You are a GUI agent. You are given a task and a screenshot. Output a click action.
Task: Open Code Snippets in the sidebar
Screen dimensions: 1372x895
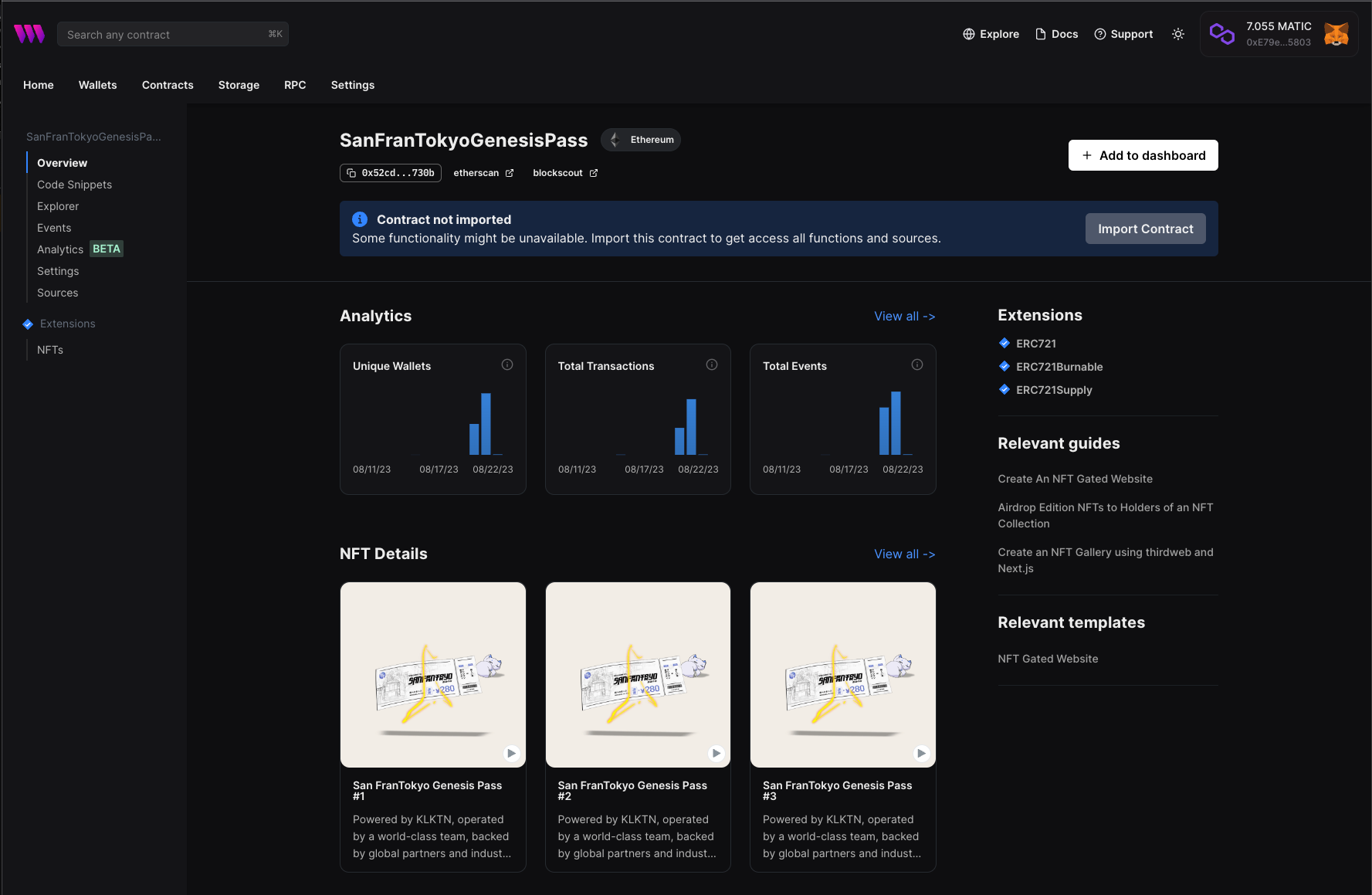coord(75,185)
